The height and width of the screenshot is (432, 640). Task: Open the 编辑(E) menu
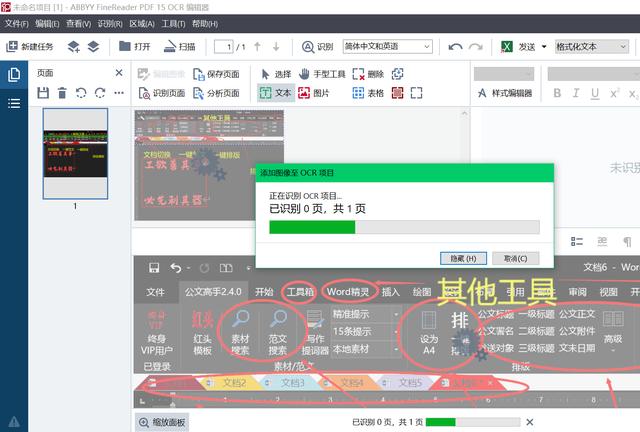(x=47, y=24)
